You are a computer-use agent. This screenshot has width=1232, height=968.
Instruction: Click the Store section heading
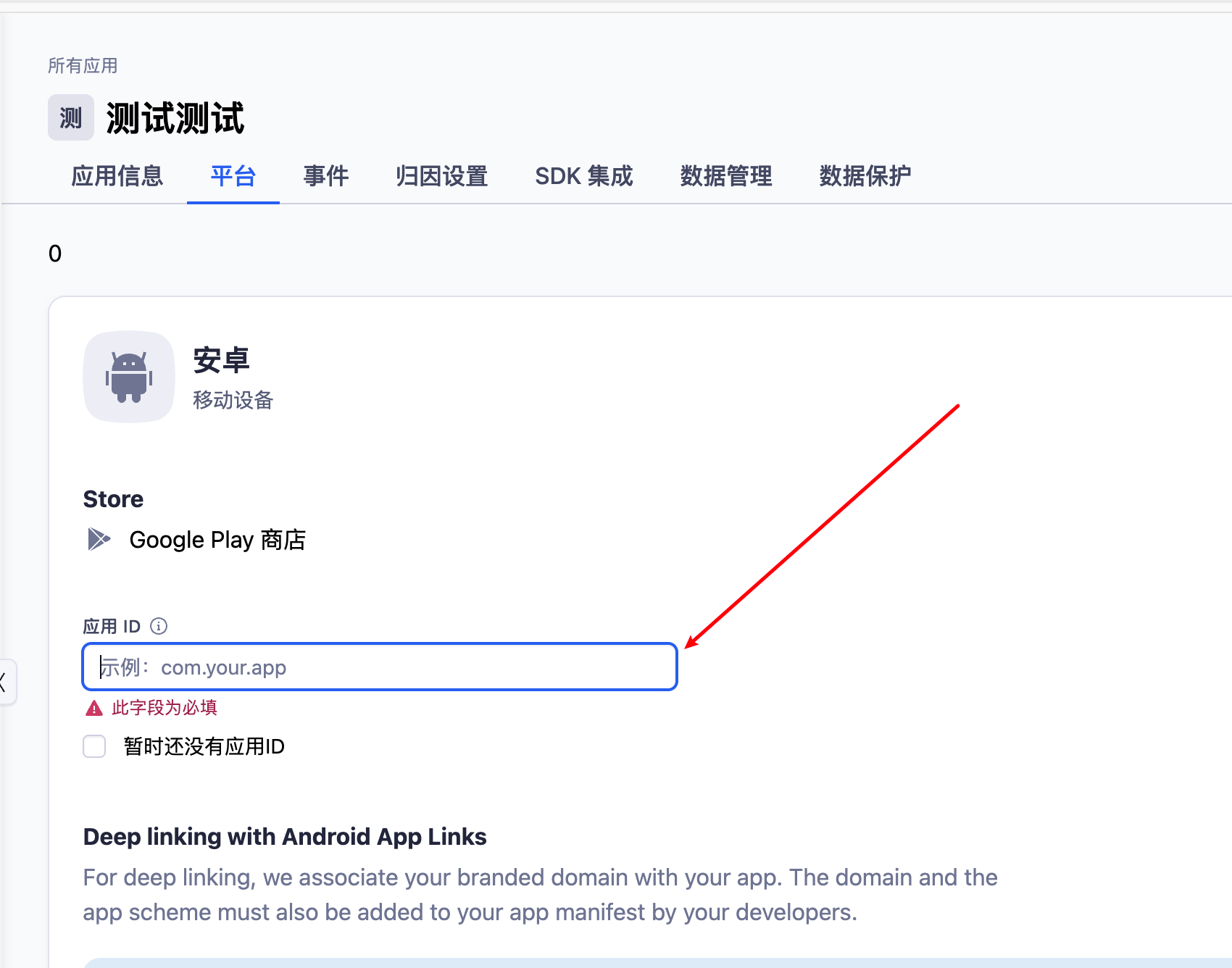pyautogui.click(x=113, y=499)
